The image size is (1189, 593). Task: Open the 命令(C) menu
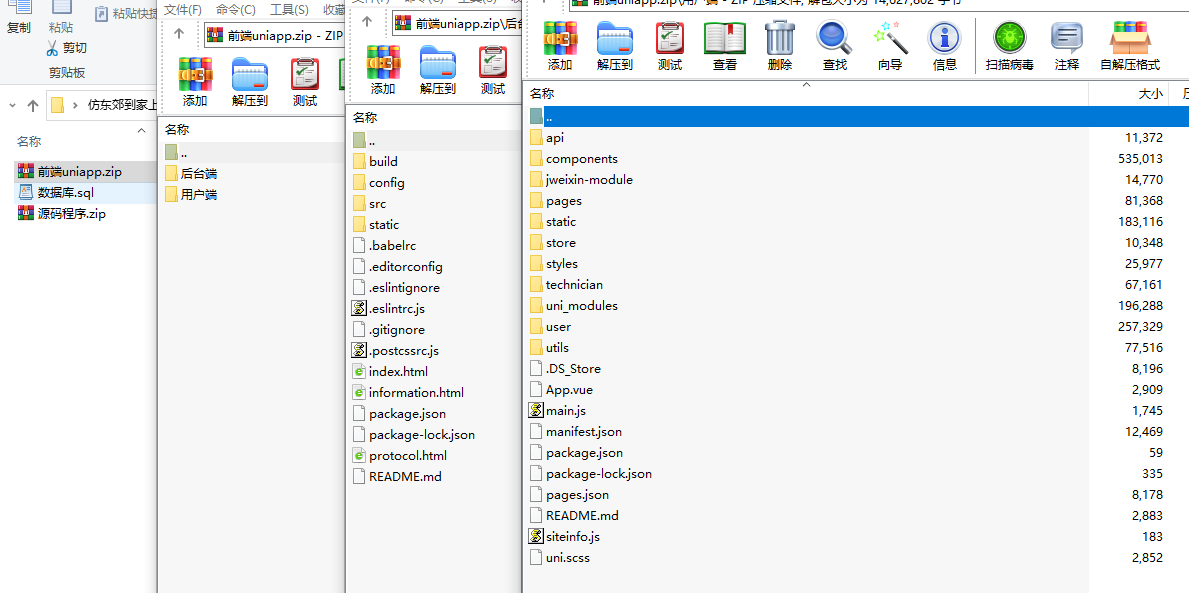coord(235,9)
